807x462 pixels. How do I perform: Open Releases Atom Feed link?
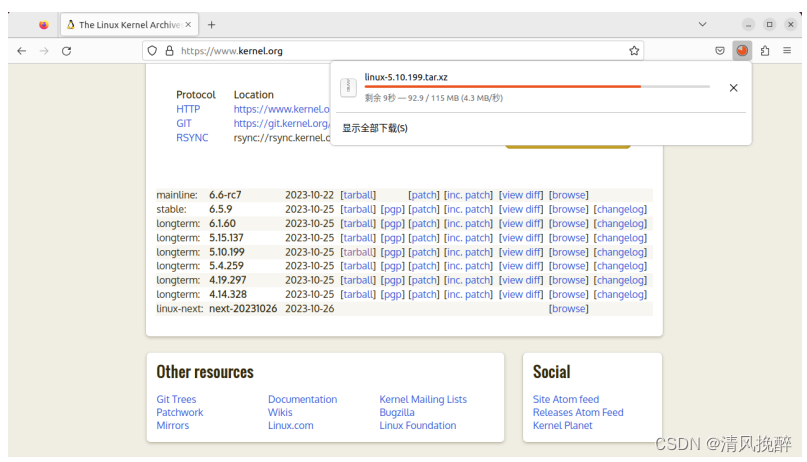click(x=578, y=413)
